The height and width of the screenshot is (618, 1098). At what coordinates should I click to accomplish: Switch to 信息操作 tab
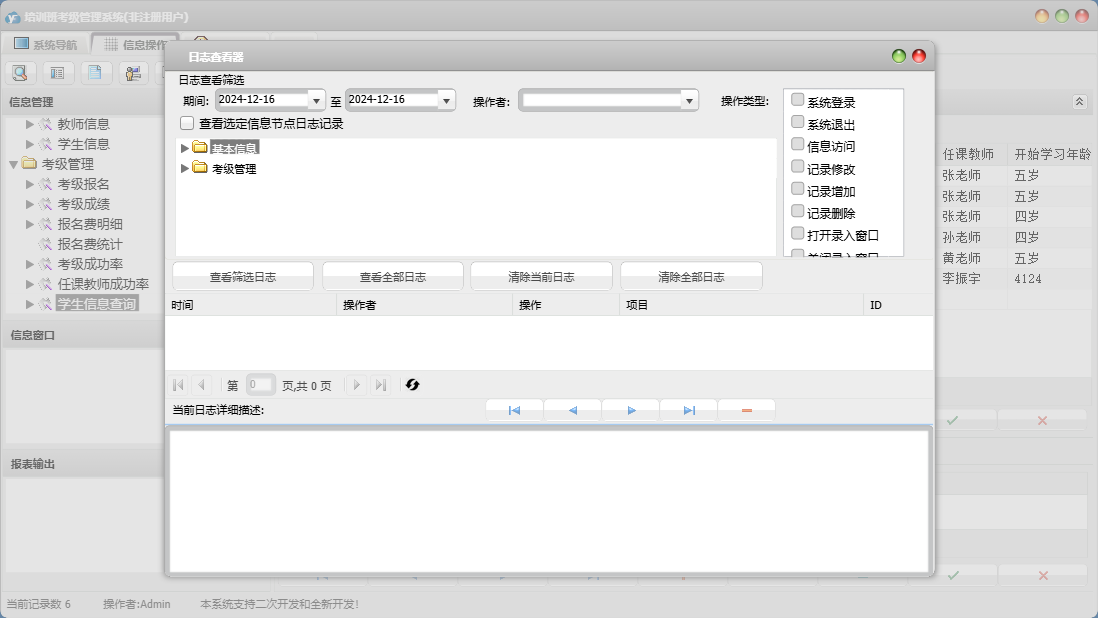click(x=135, y=44)
